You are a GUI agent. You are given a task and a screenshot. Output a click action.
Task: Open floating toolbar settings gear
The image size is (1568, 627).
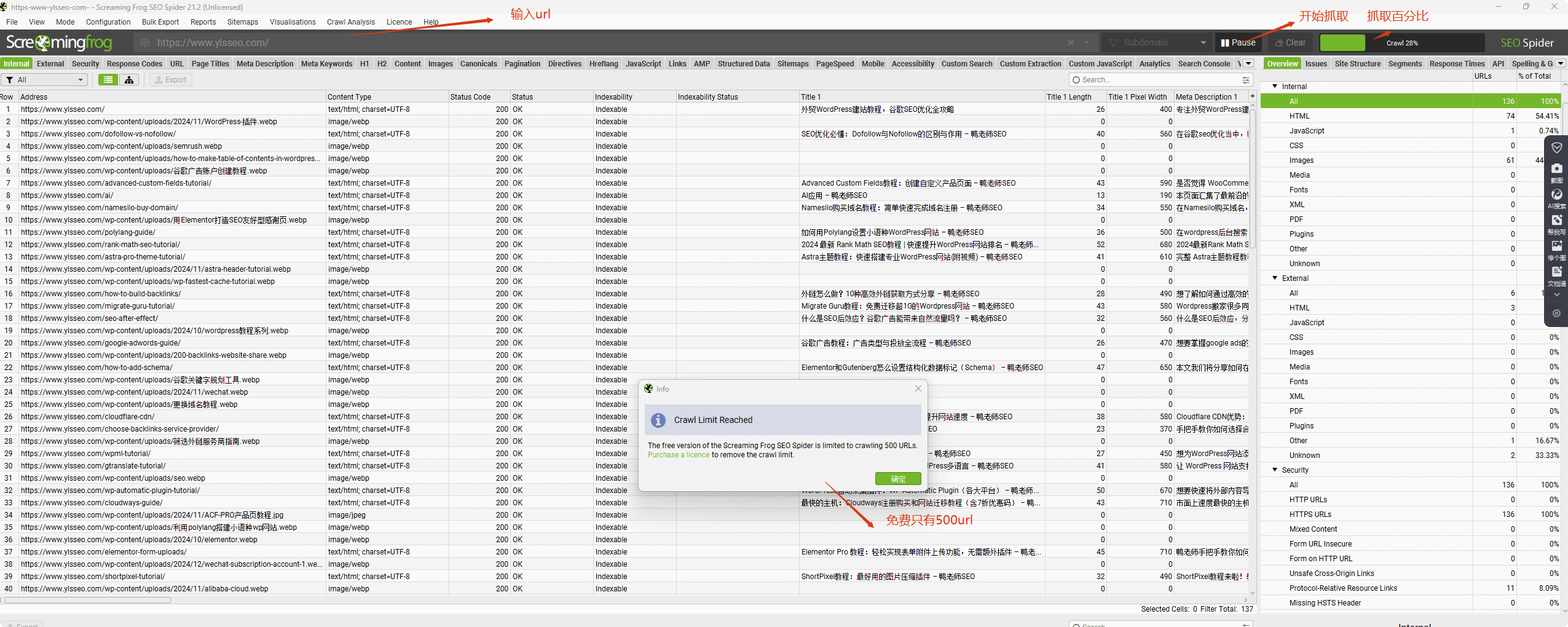click(1556, 313)
